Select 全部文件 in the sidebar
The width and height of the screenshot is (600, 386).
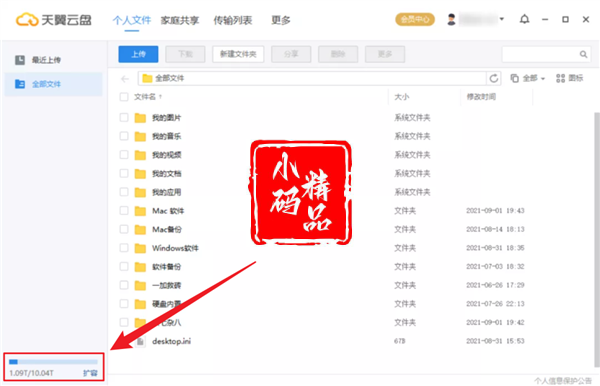[53, 84]
